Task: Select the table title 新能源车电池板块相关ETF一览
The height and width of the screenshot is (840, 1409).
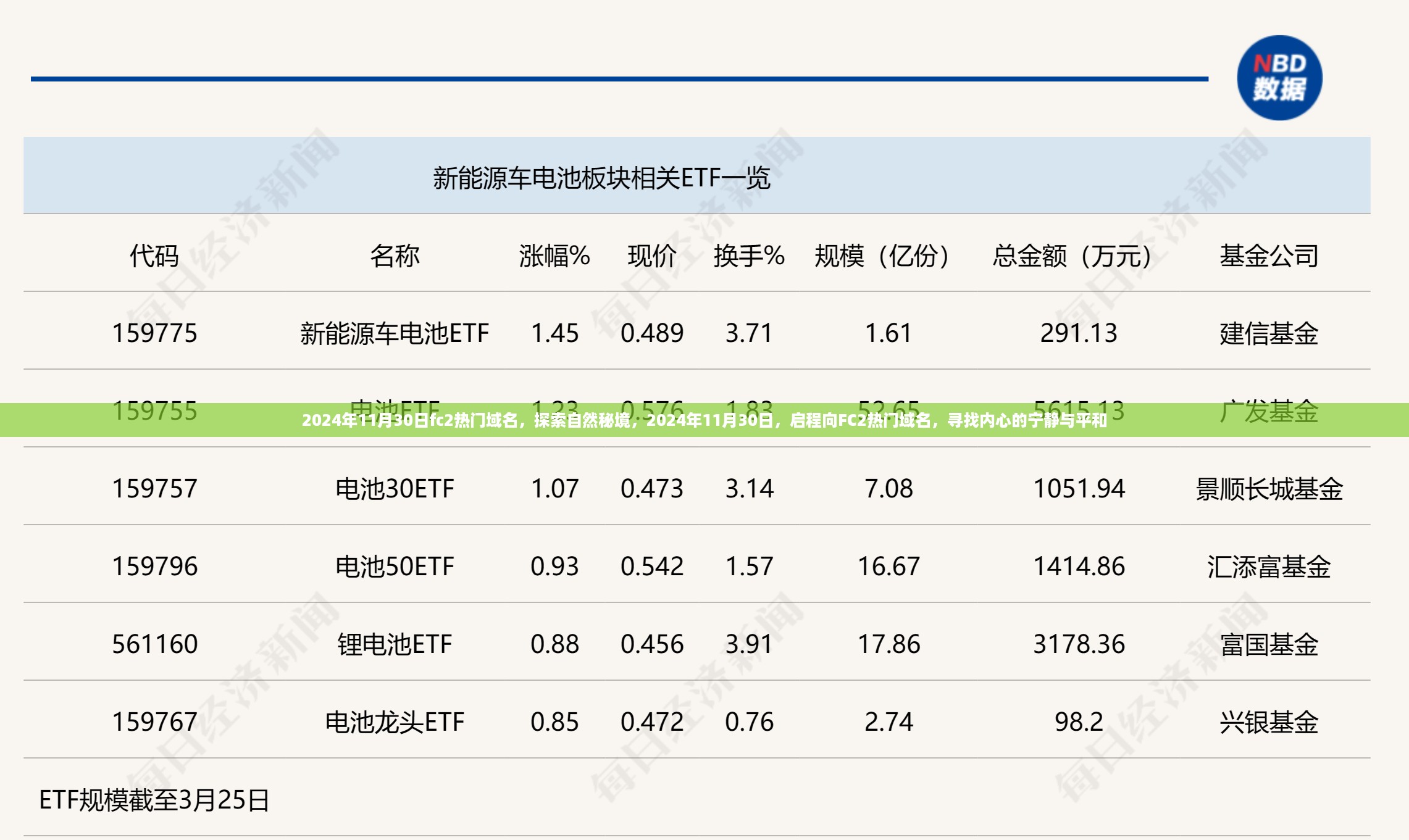Action: [x=601, y=178]
